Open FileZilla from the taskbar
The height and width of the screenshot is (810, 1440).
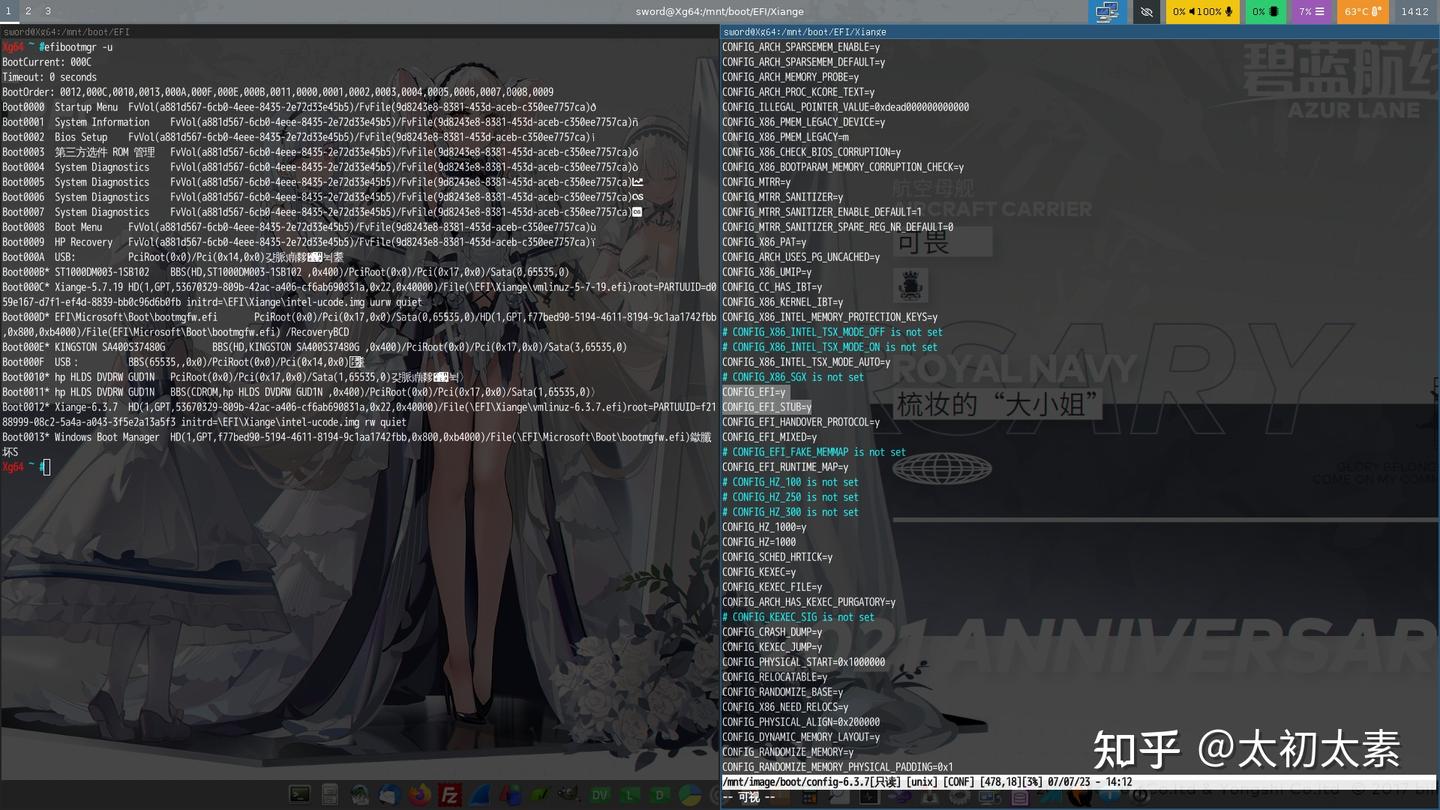tap(447, 794)
